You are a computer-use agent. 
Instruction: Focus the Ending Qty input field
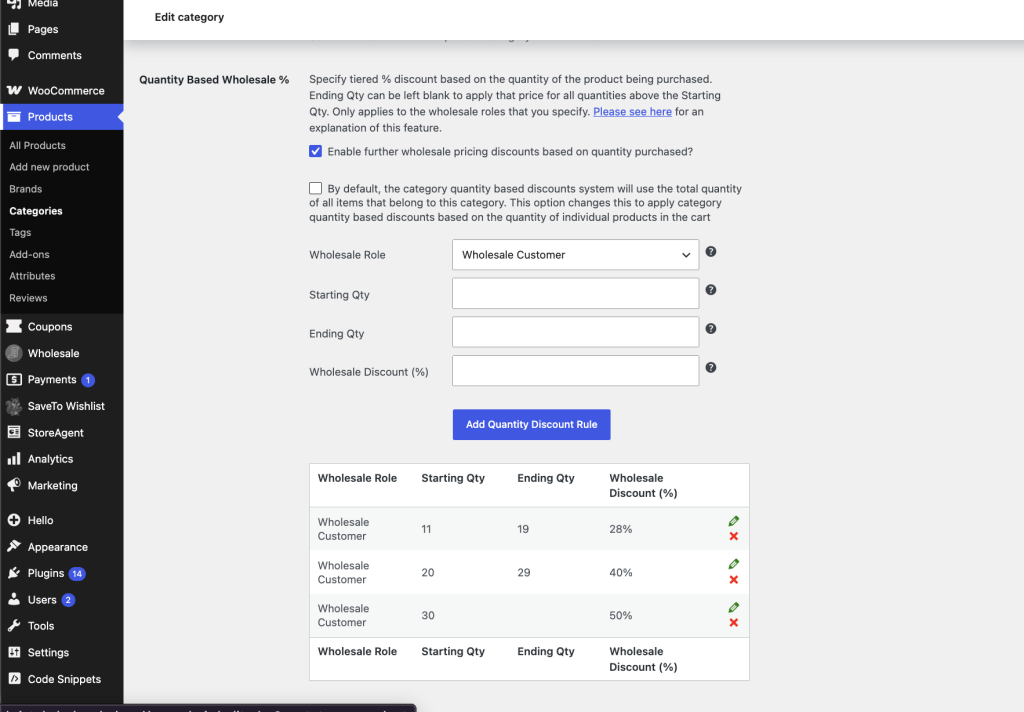pyautogui.click(x=575, y=332)
